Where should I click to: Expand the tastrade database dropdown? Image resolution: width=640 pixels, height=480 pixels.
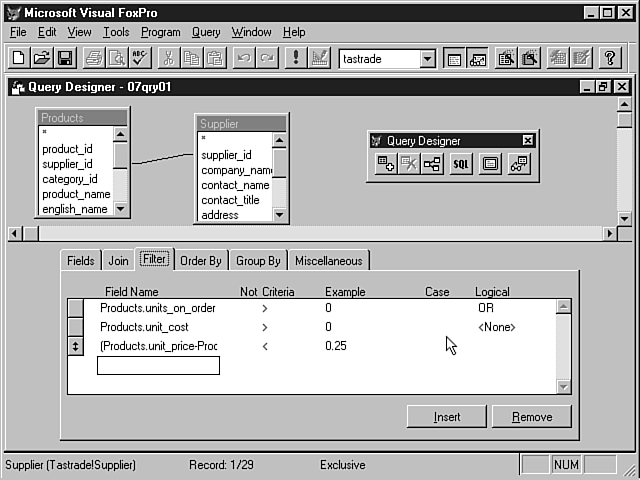[x=428, y=59]
